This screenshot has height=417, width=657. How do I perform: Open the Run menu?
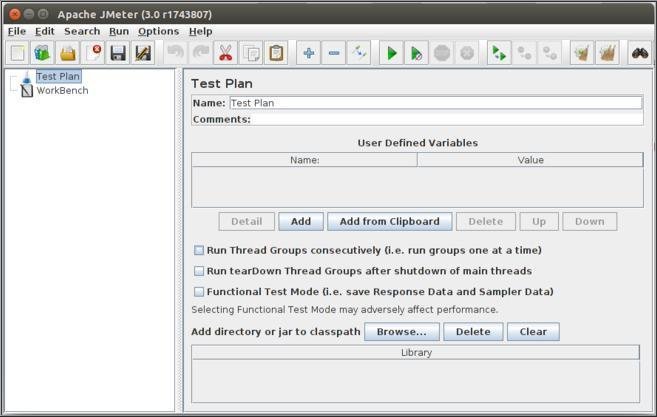coord(119,31)
